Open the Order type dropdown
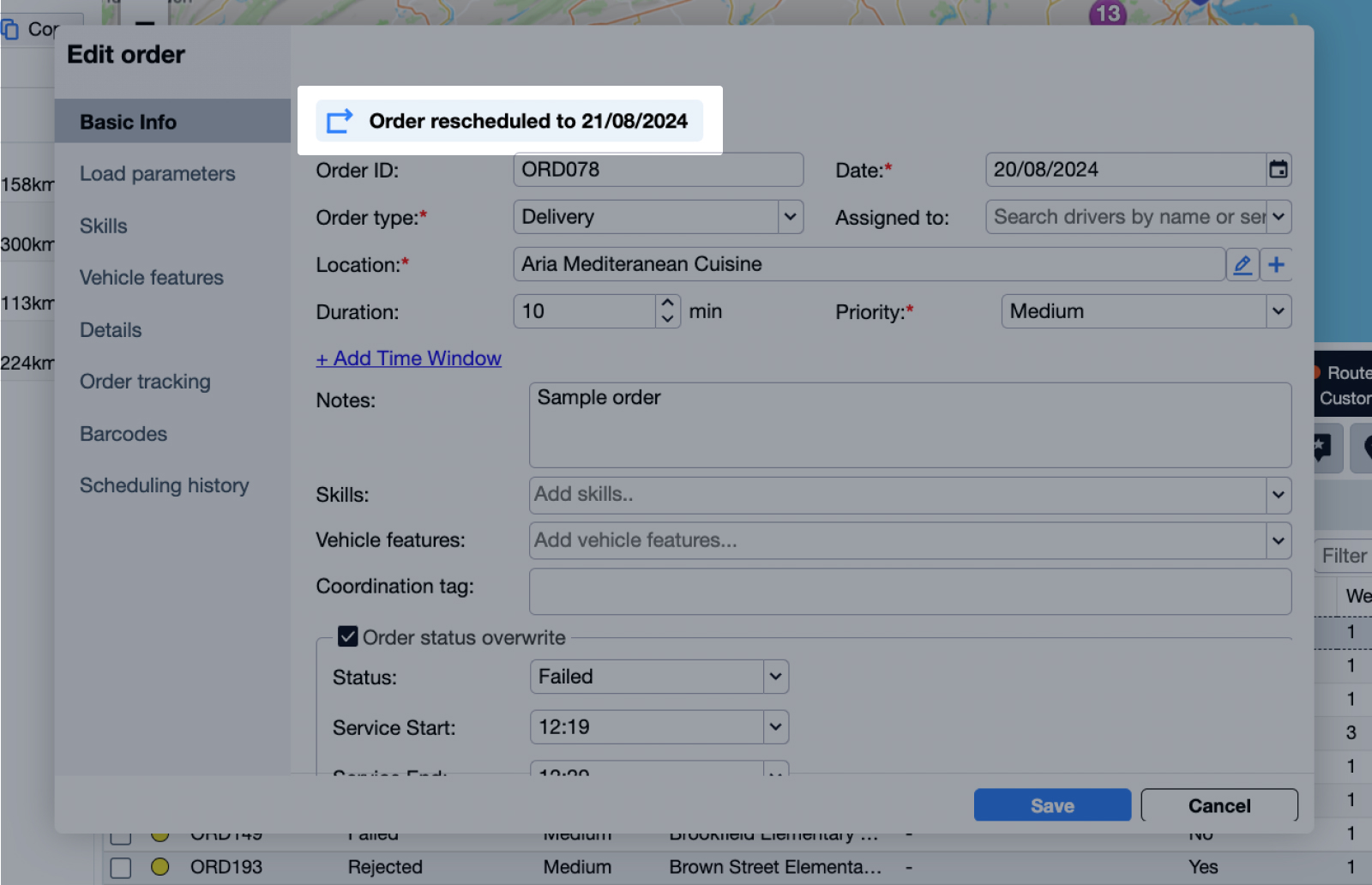The height and width of the screenshot is (885, 1372). pos(790,217)
